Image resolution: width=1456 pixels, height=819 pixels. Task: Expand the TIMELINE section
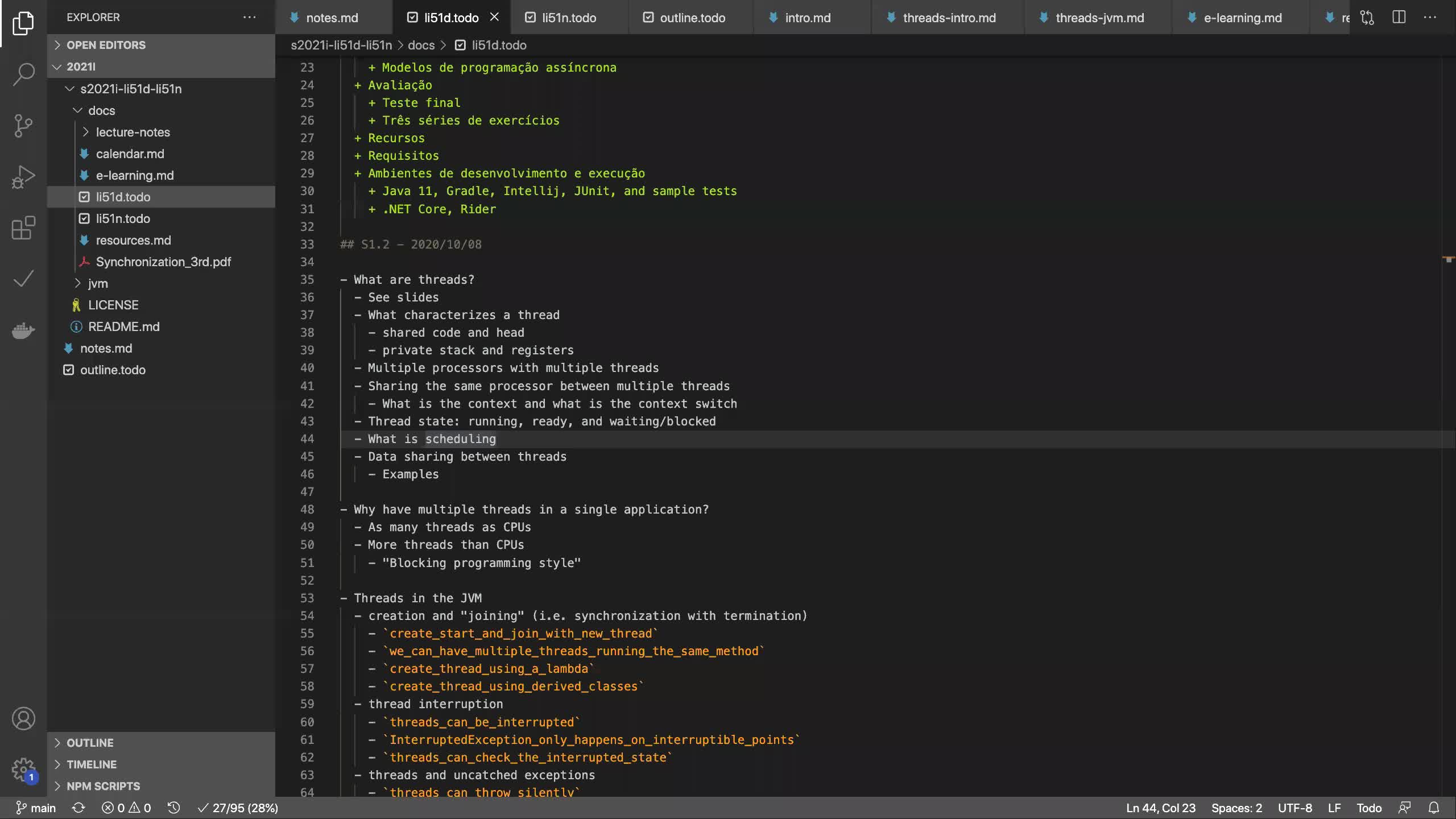pyautogui.click(x=161, y=764)
